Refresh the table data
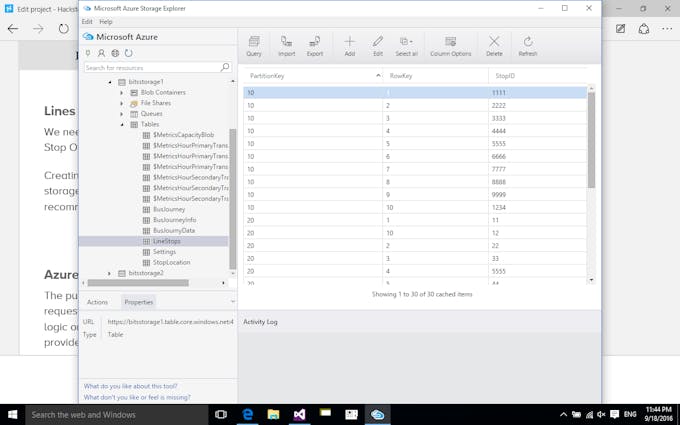Image resolution: width=680 pixels, height=425 pixels. 527,45
